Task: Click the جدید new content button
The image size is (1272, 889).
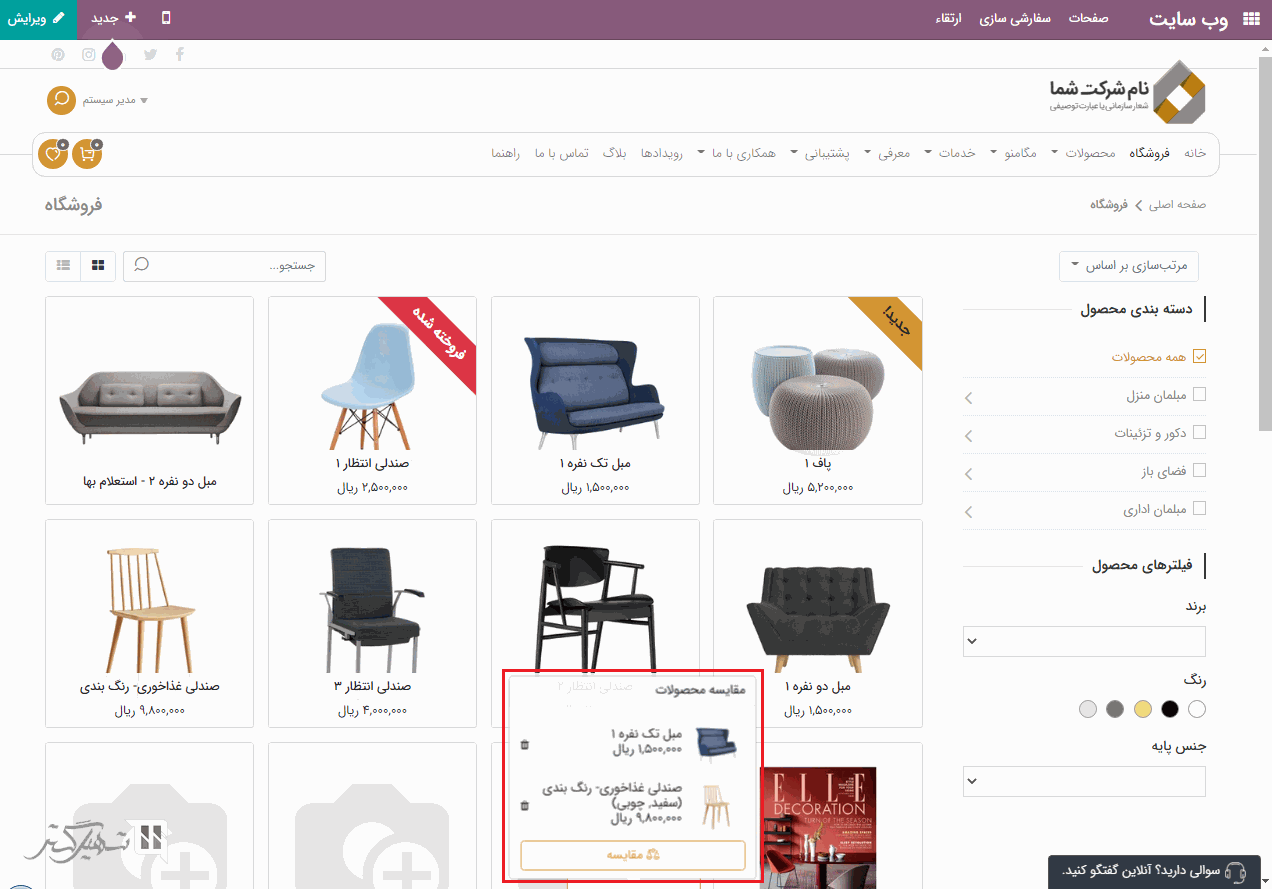Action: [113, 19]
